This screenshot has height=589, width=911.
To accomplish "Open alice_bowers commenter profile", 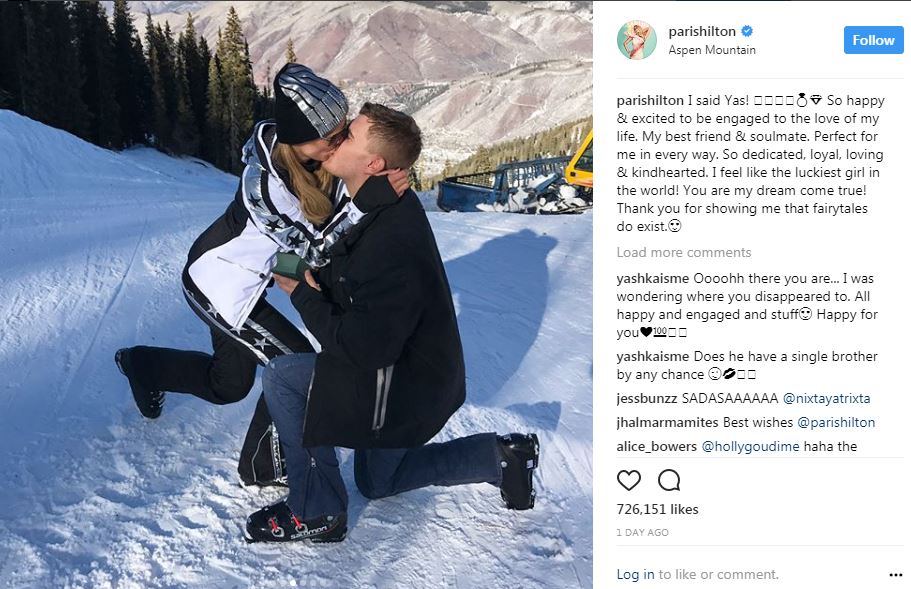I will [657, 446].
